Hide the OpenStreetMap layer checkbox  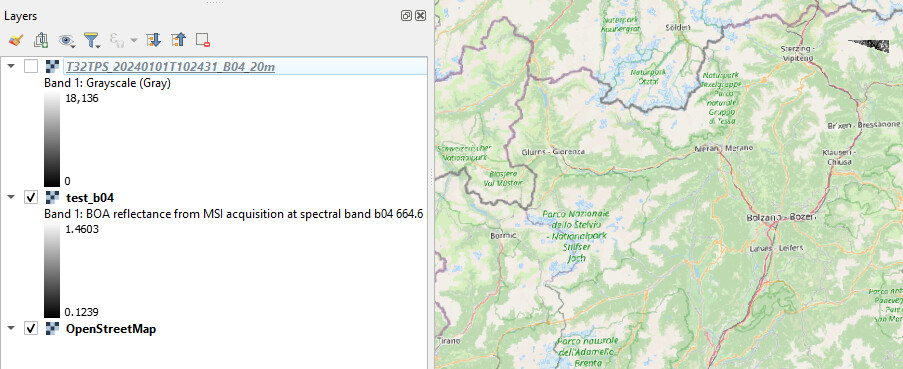tap(31, 329)
